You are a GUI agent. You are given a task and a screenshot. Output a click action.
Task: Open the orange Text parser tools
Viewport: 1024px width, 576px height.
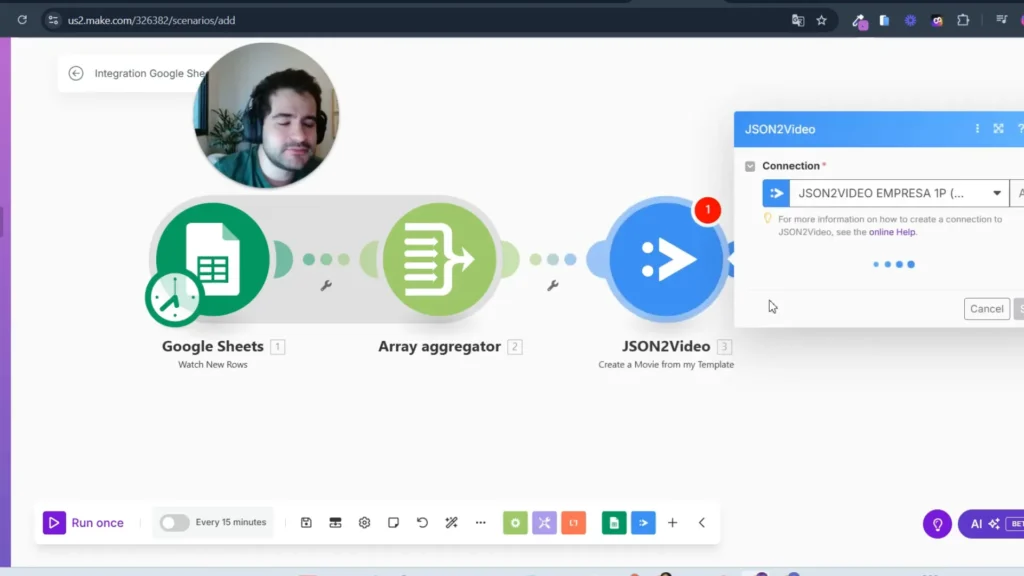click(x=573, y=522)
